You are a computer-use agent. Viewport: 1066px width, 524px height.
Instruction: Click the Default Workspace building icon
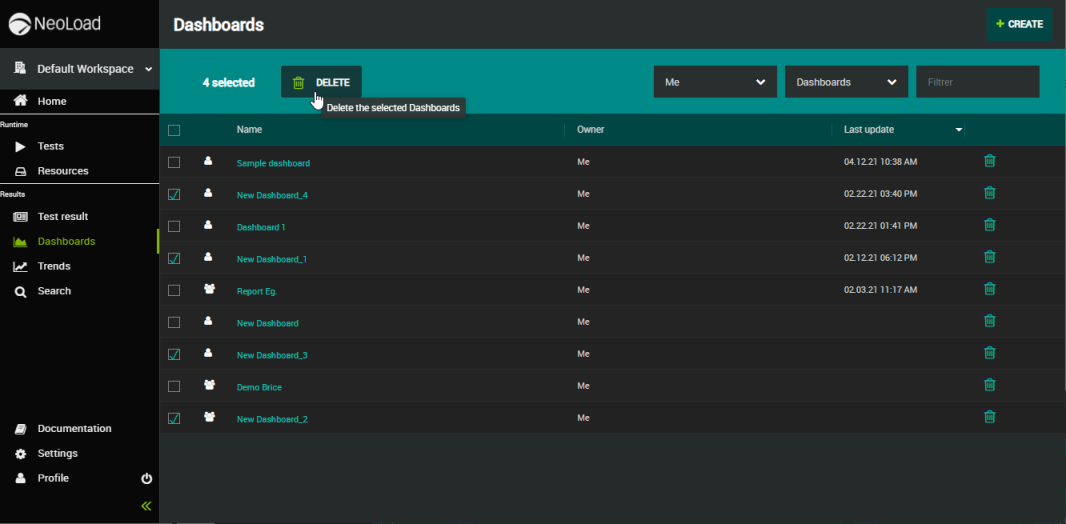click(x=20, y=68)
